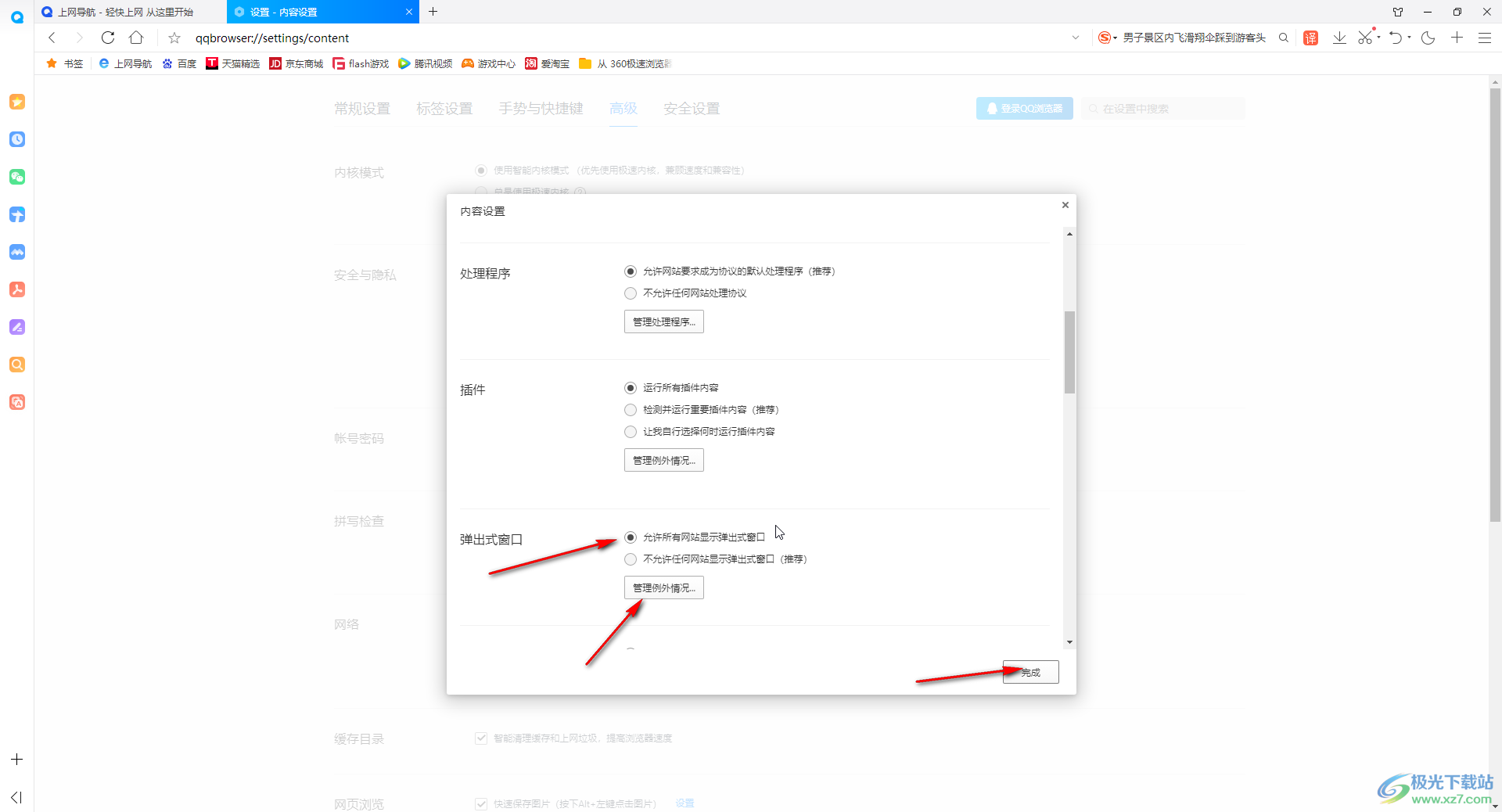Go back to previous page
The width and height of the screenshot is (1502, 812).
pyautogui.click(x=52, y=38)
